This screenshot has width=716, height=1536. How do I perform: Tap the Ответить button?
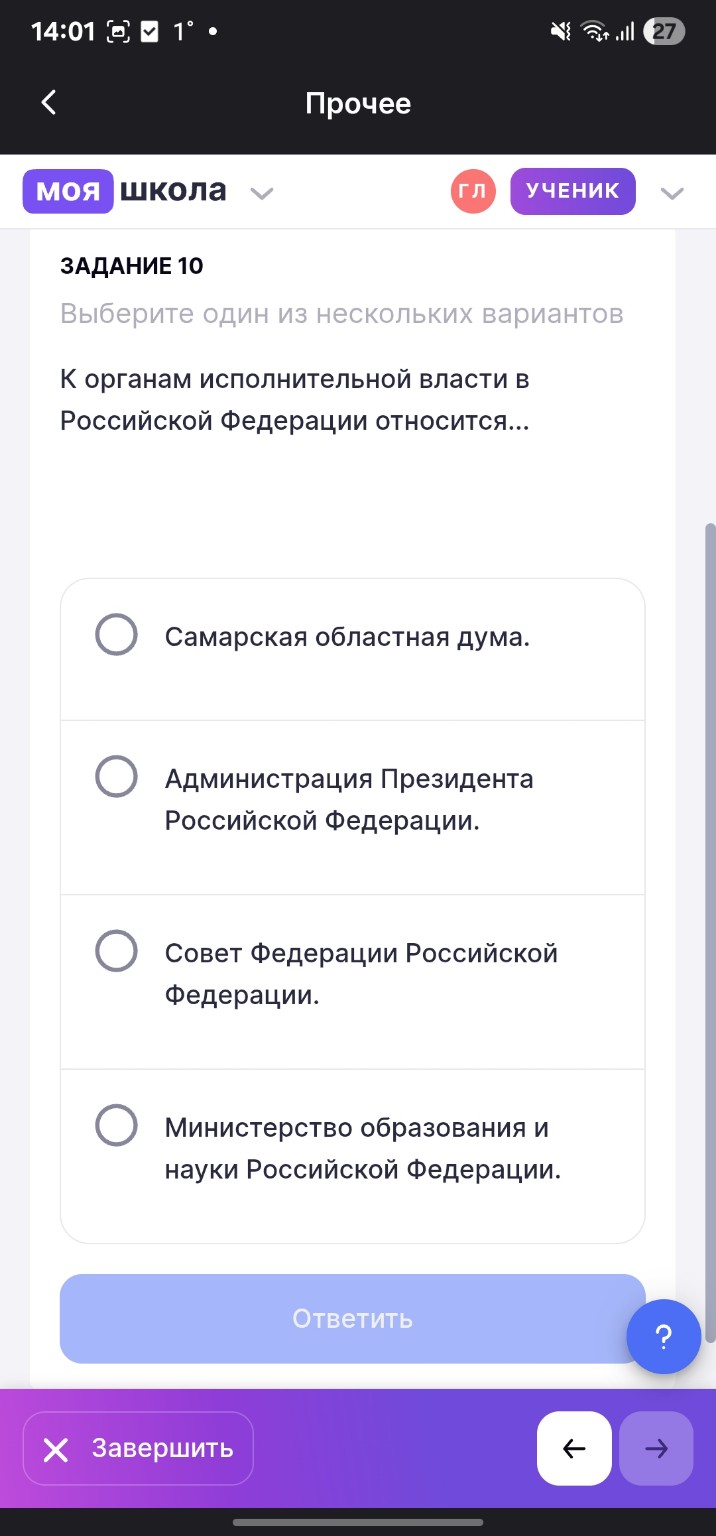[x=352, y=1318]
